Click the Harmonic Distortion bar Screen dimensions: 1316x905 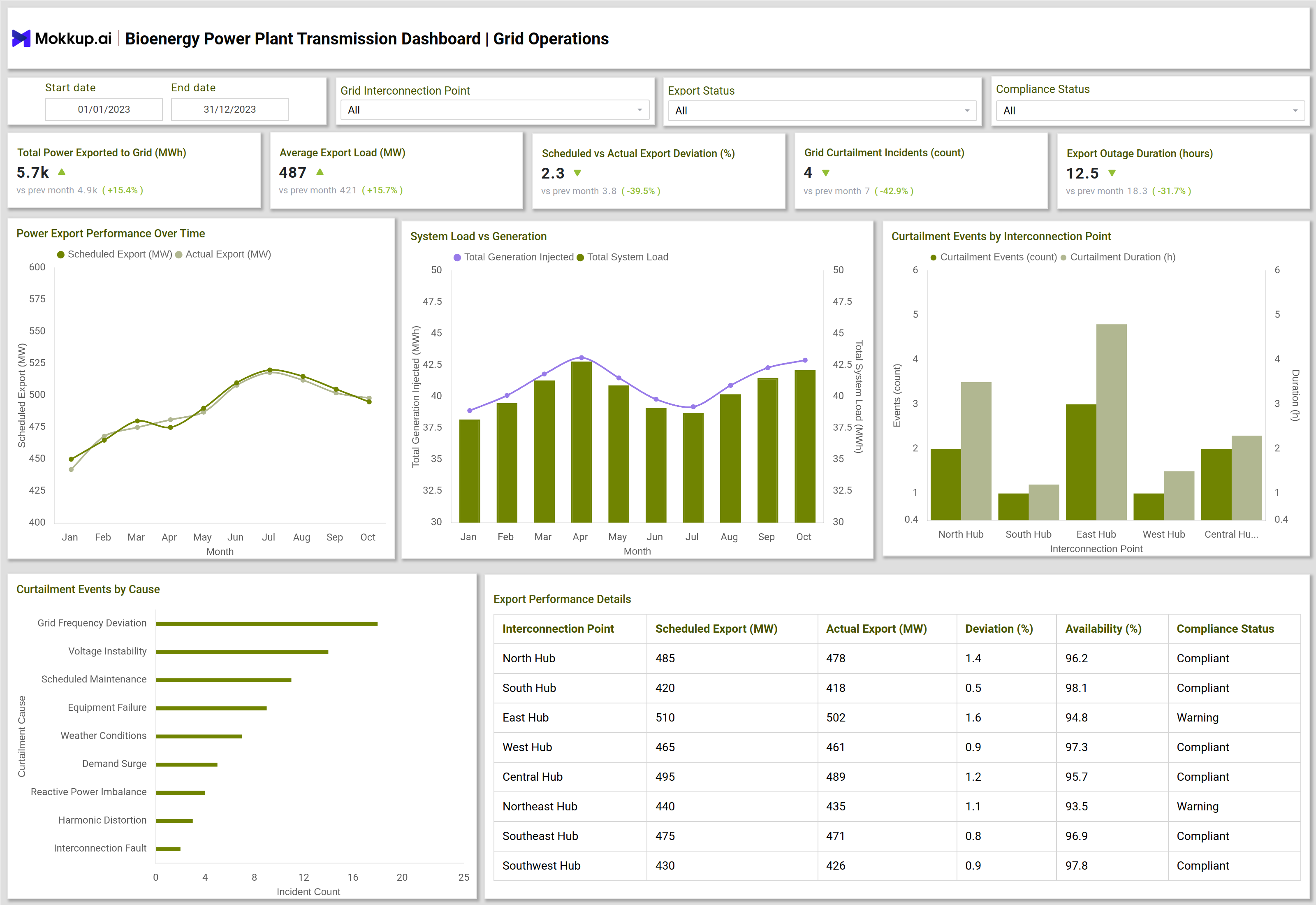[x=174, y=821]
